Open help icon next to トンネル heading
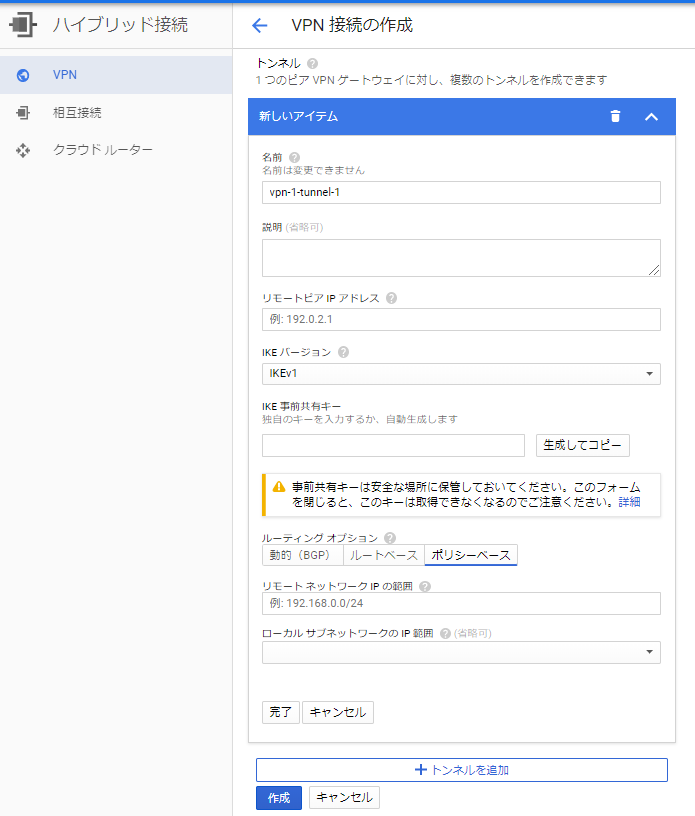The height and width of the screenshot is (816, 695). tap(312, 63)
